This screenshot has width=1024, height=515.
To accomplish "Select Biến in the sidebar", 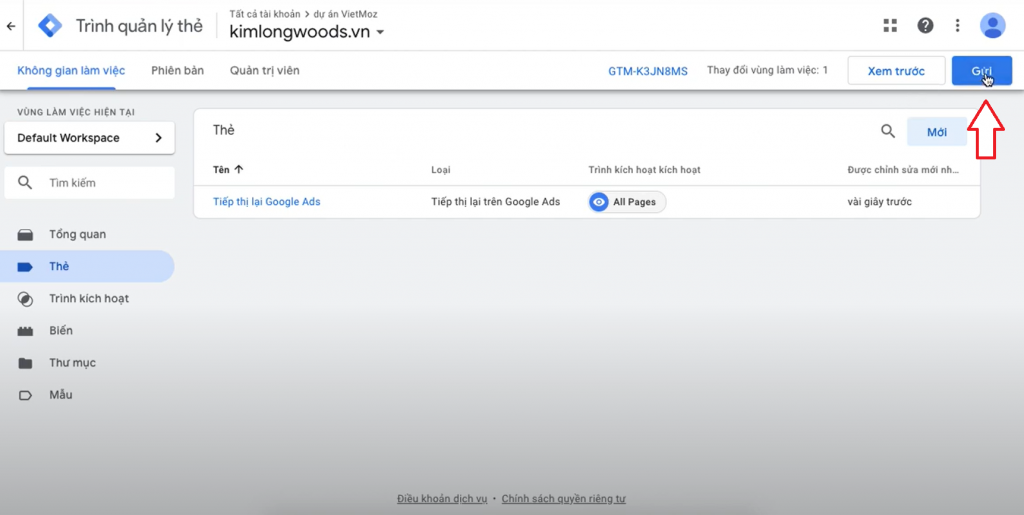I will click(x=61, y=330).
